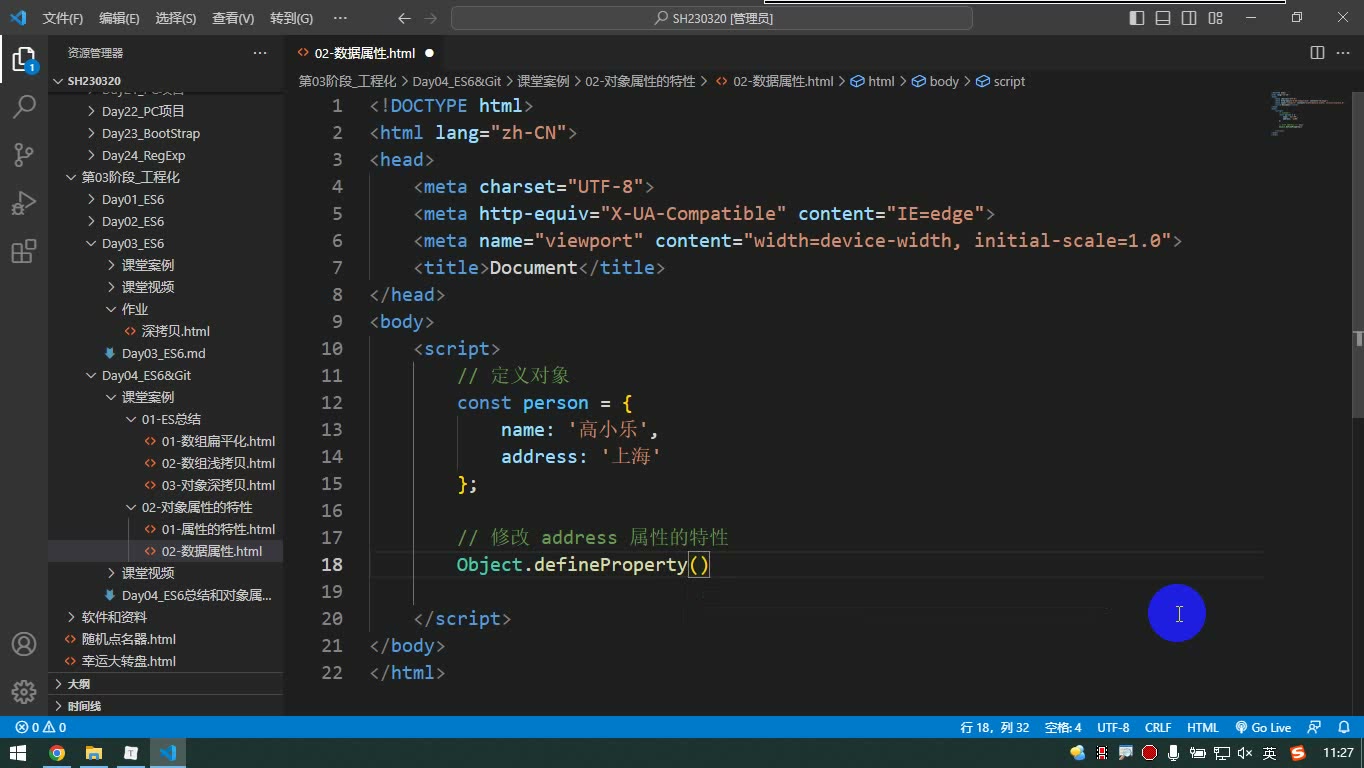Start the Go Live server

click(1263, 728)
